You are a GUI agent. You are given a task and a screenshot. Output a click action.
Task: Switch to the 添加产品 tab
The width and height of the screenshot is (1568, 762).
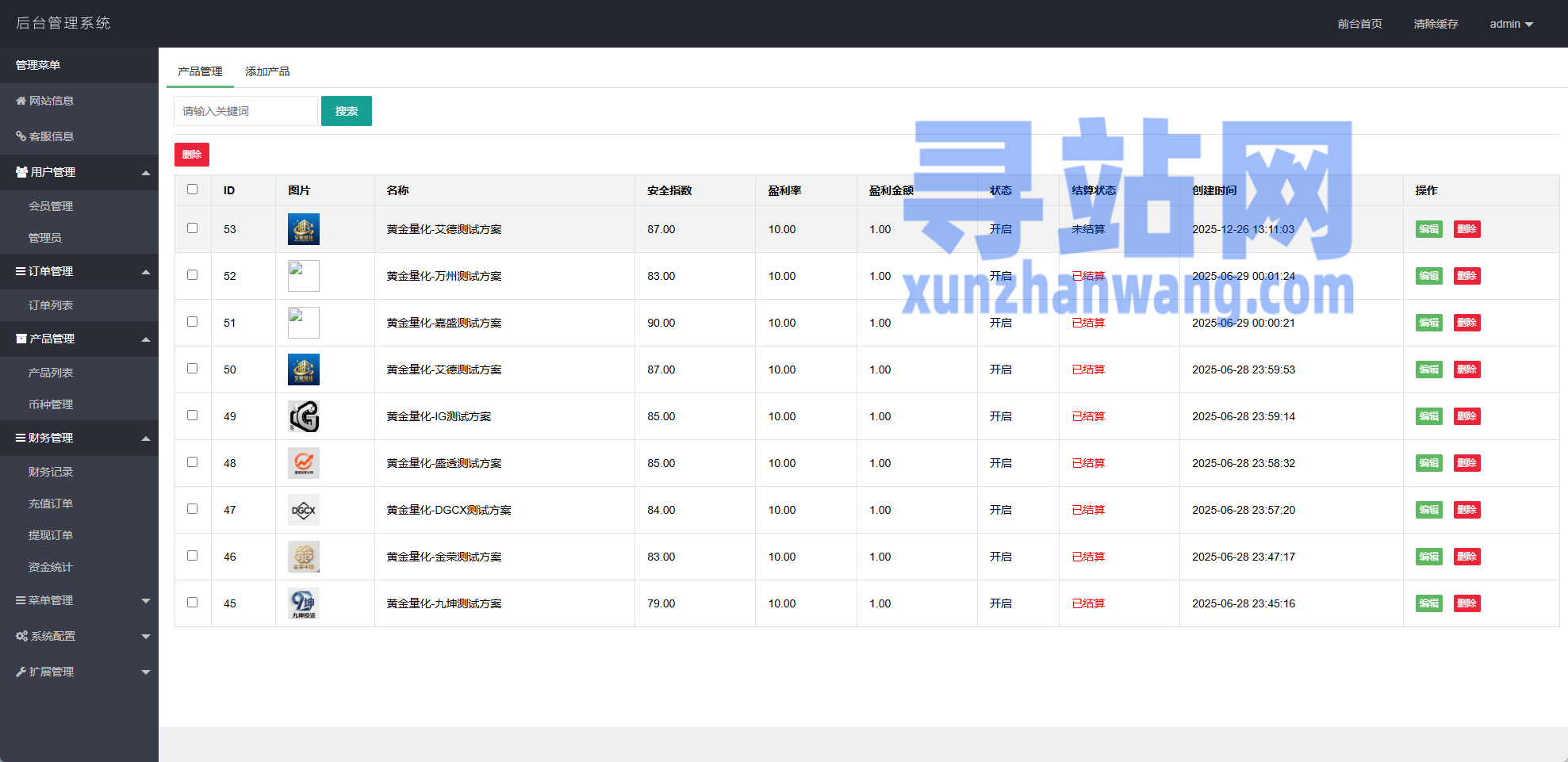(x=267, y=71)
